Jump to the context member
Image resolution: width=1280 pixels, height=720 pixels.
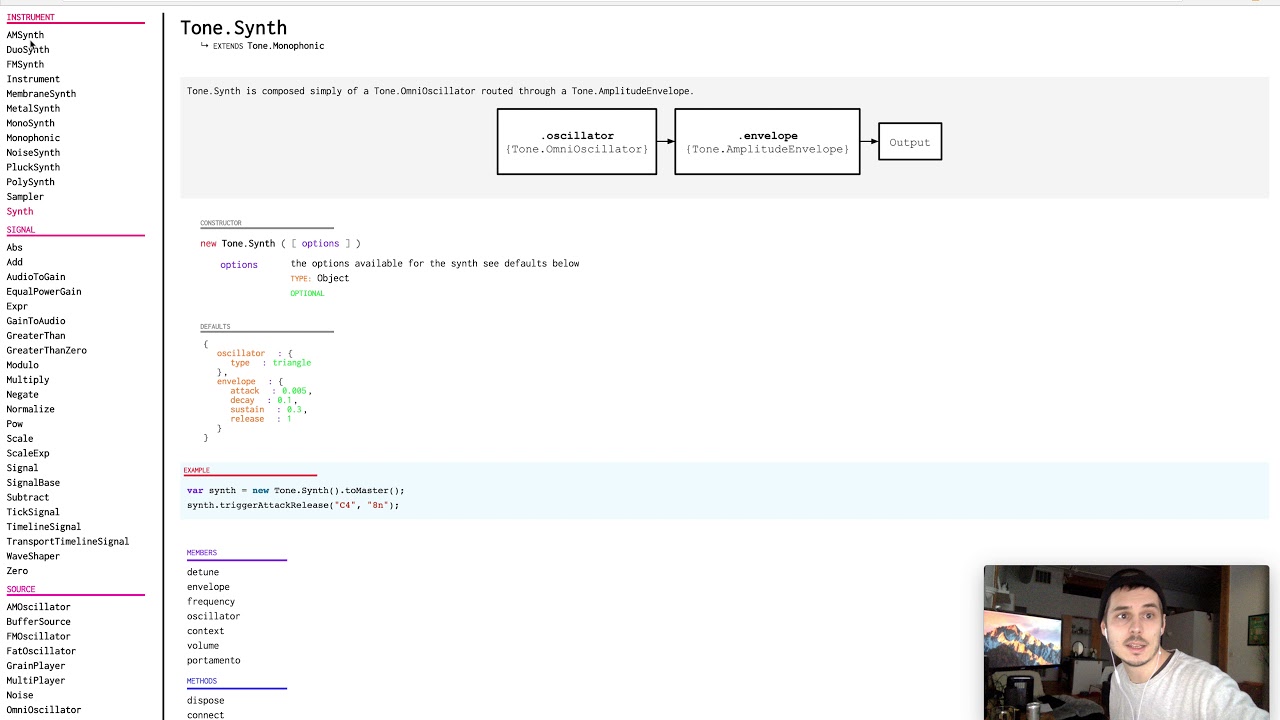point(205,631)
